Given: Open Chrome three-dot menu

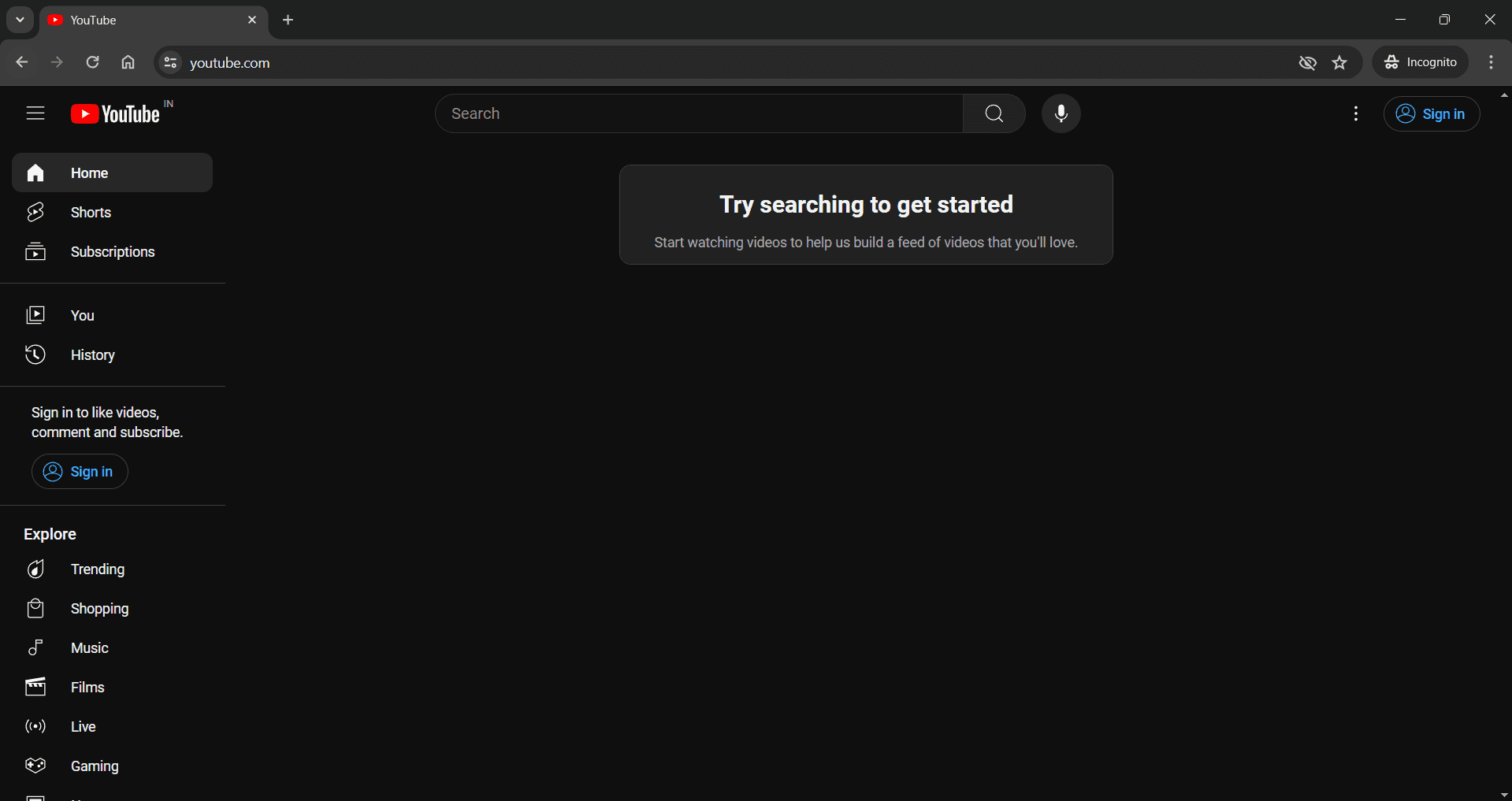Looking at the screenshot, I should [x=1491, y=62].
